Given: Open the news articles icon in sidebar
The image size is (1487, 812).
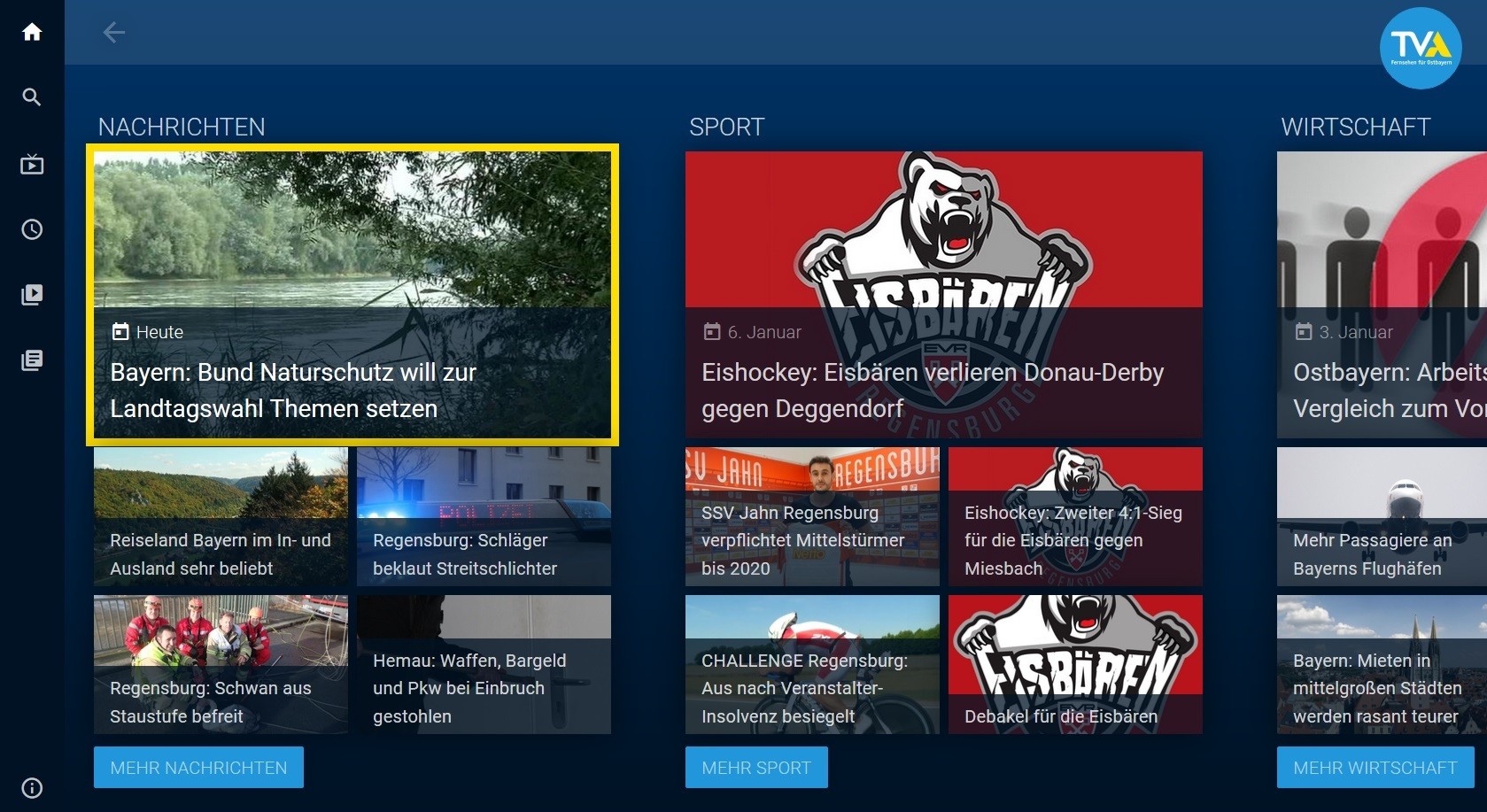Looking at the screenshot, I should 32,360.
